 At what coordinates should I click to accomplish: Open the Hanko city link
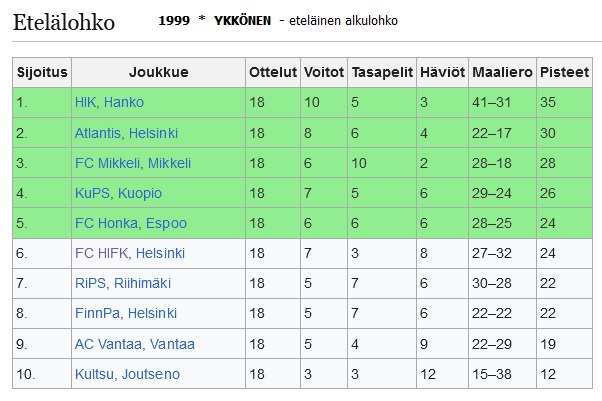(124, 102)
